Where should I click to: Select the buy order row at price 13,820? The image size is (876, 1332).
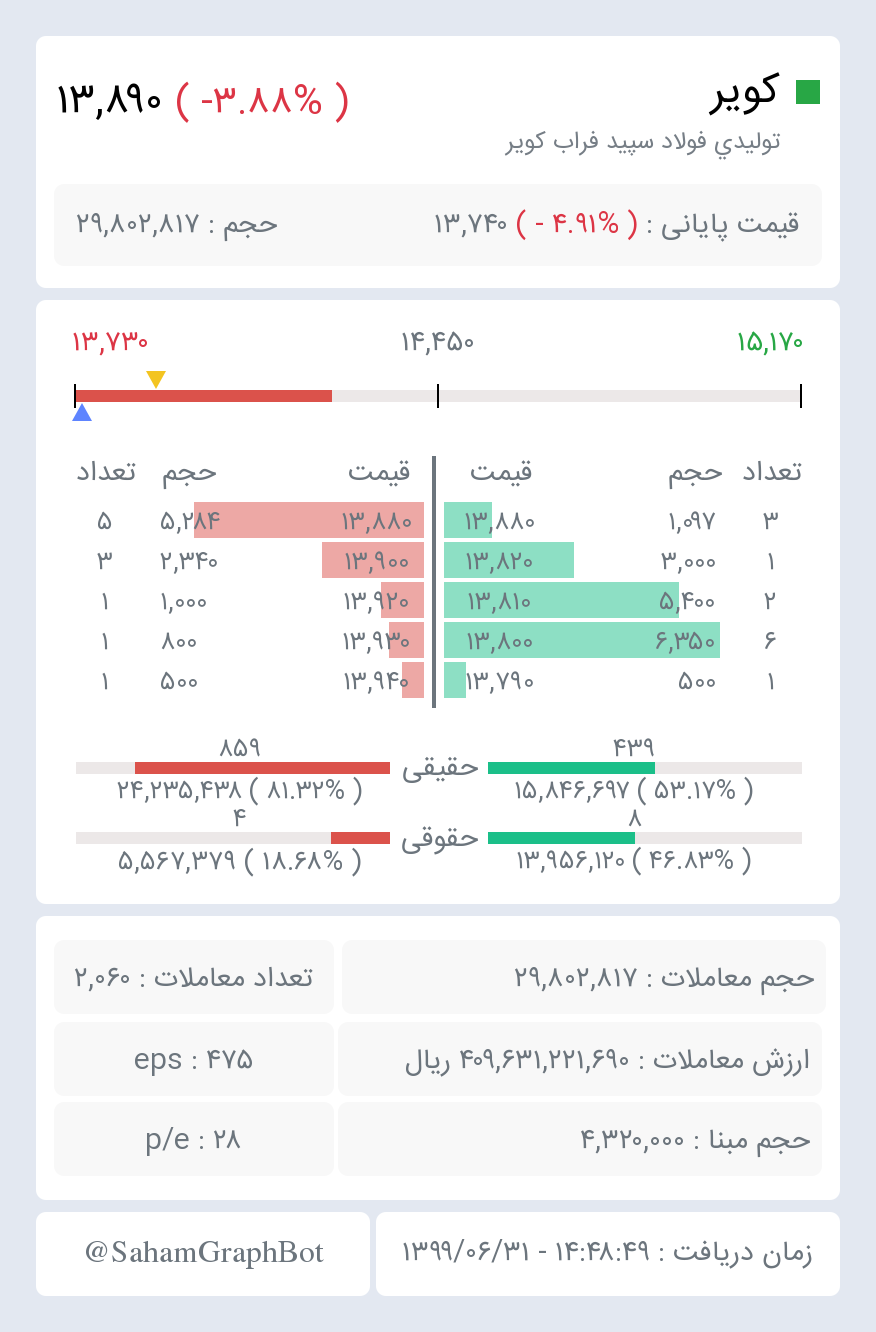622,560
